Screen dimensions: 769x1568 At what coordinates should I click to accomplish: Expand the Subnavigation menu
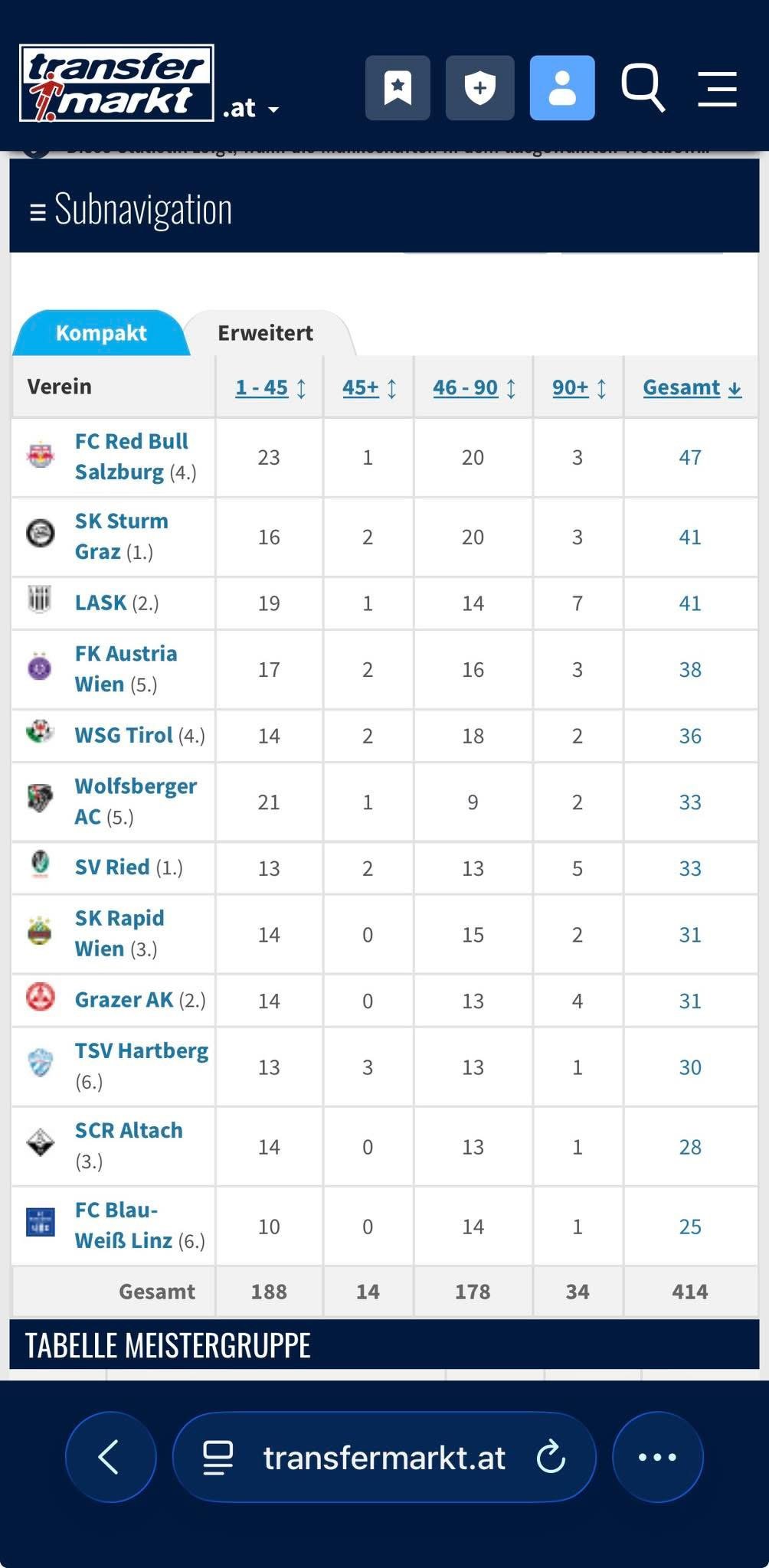[x=130, y=209]
